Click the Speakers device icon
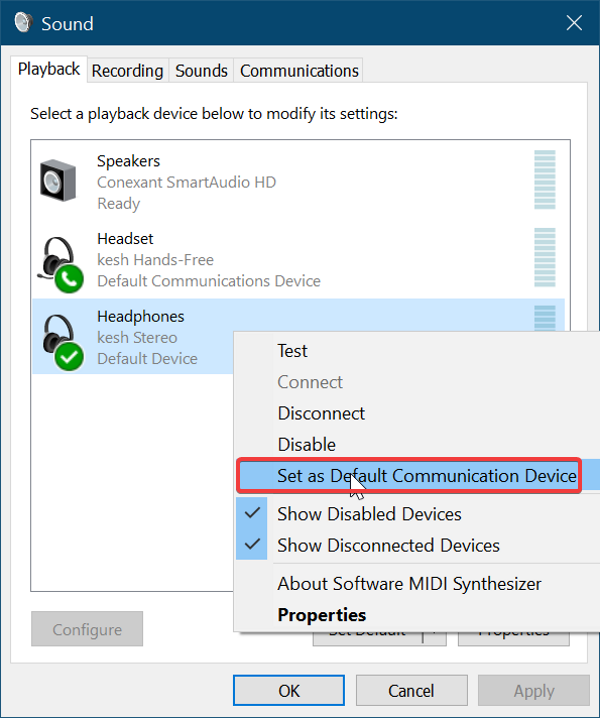Screen dimensions: 600x718 pyautogui.click(x=57, y=181)
